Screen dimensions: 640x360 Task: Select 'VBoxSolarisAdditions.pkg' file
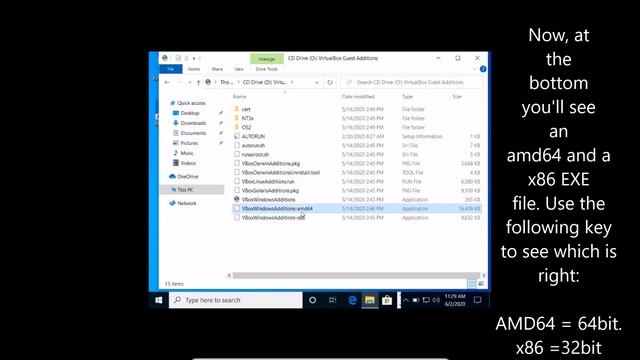coord(270,191)
